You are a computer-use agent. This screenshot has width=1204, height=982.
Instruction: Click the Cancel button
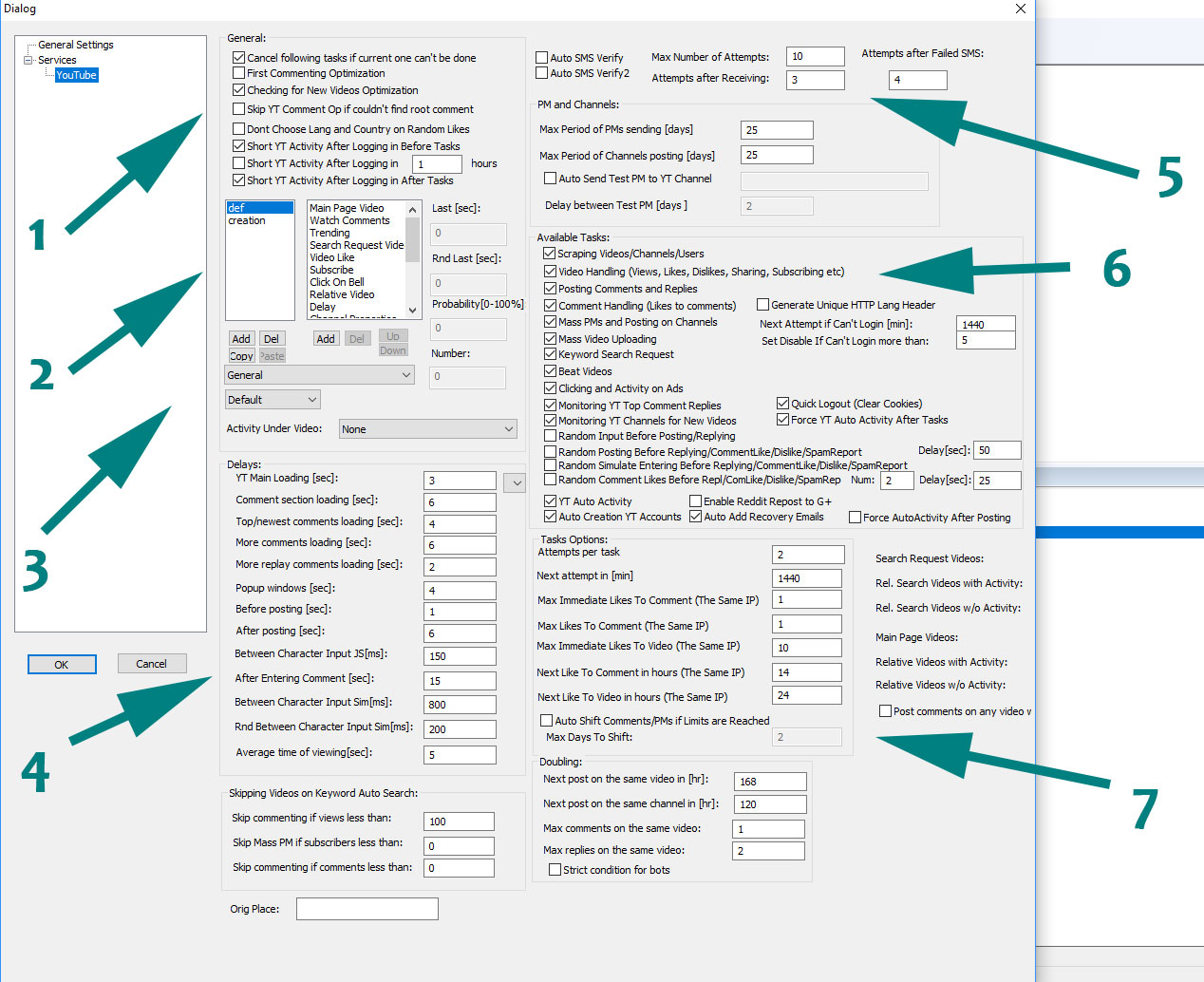point(152,664)
